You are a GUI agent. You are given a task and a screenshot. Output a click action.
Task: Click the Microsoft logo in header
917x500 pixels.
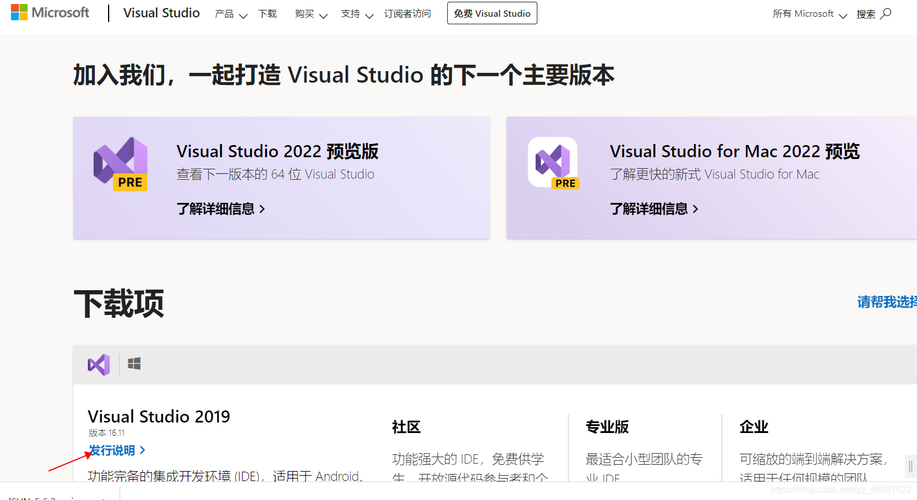tap(50, 13)
